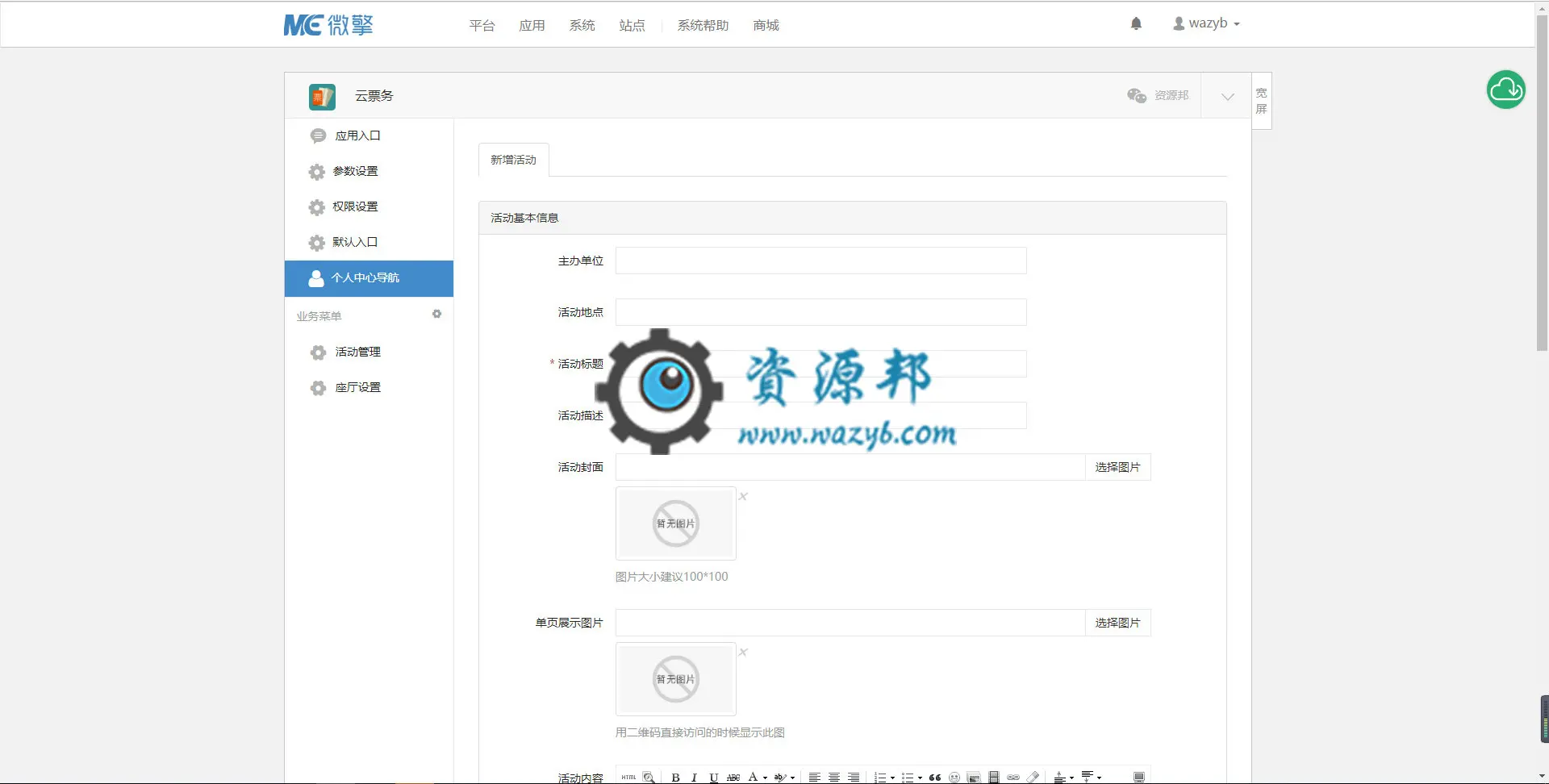Viewport: 1549px width, 784px height.
Task: Toggle editor fullscreen mode
Action: tap(1139, 778)
